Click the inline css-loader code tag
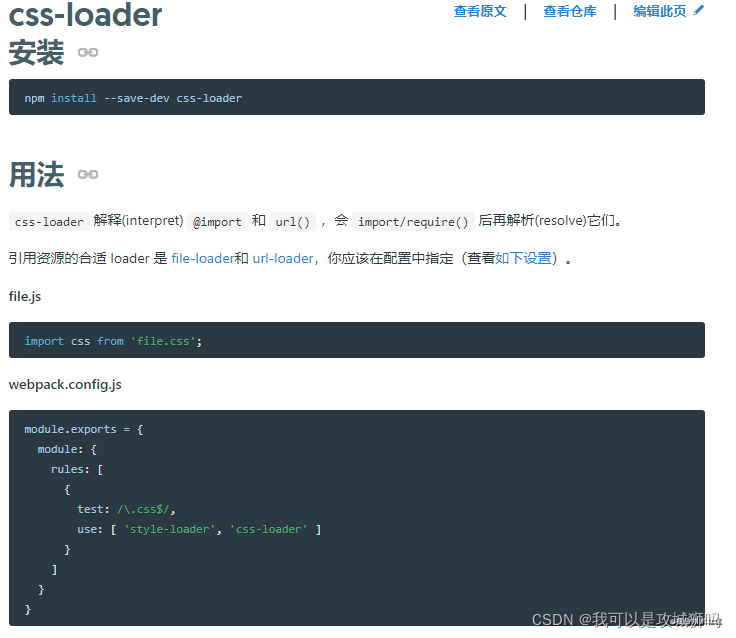 click(x=49, y=222)
